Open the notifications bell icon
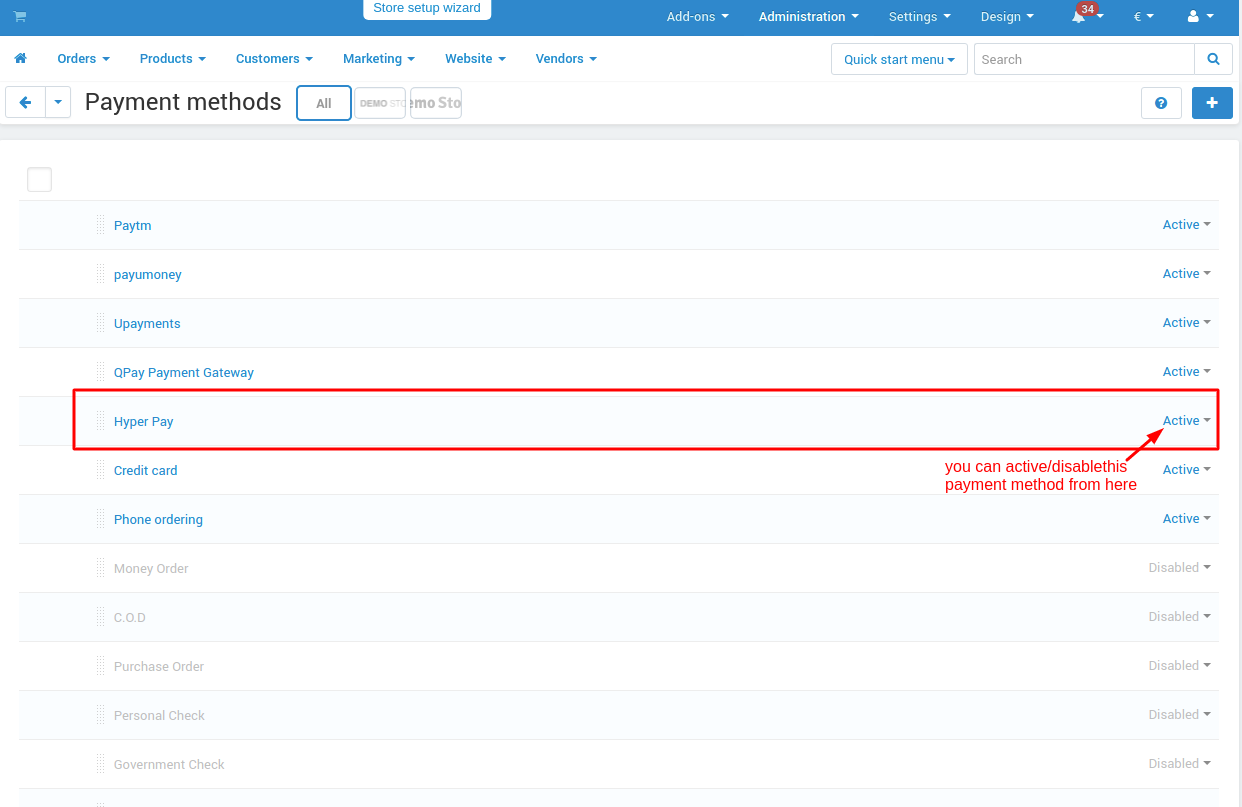The image size is (1242, 807). click(x=1080, y=17)
